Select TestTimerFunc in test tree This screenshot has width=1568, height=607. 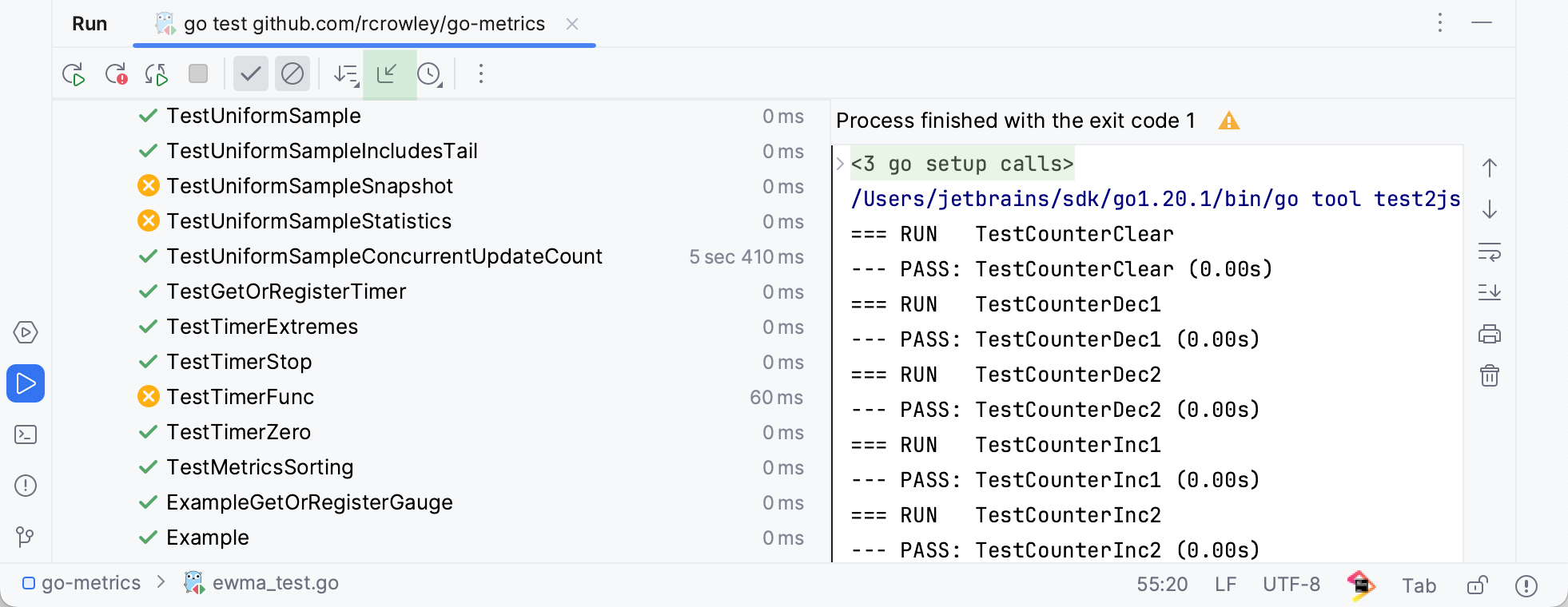pyautogui.click(x=240, y=397)
